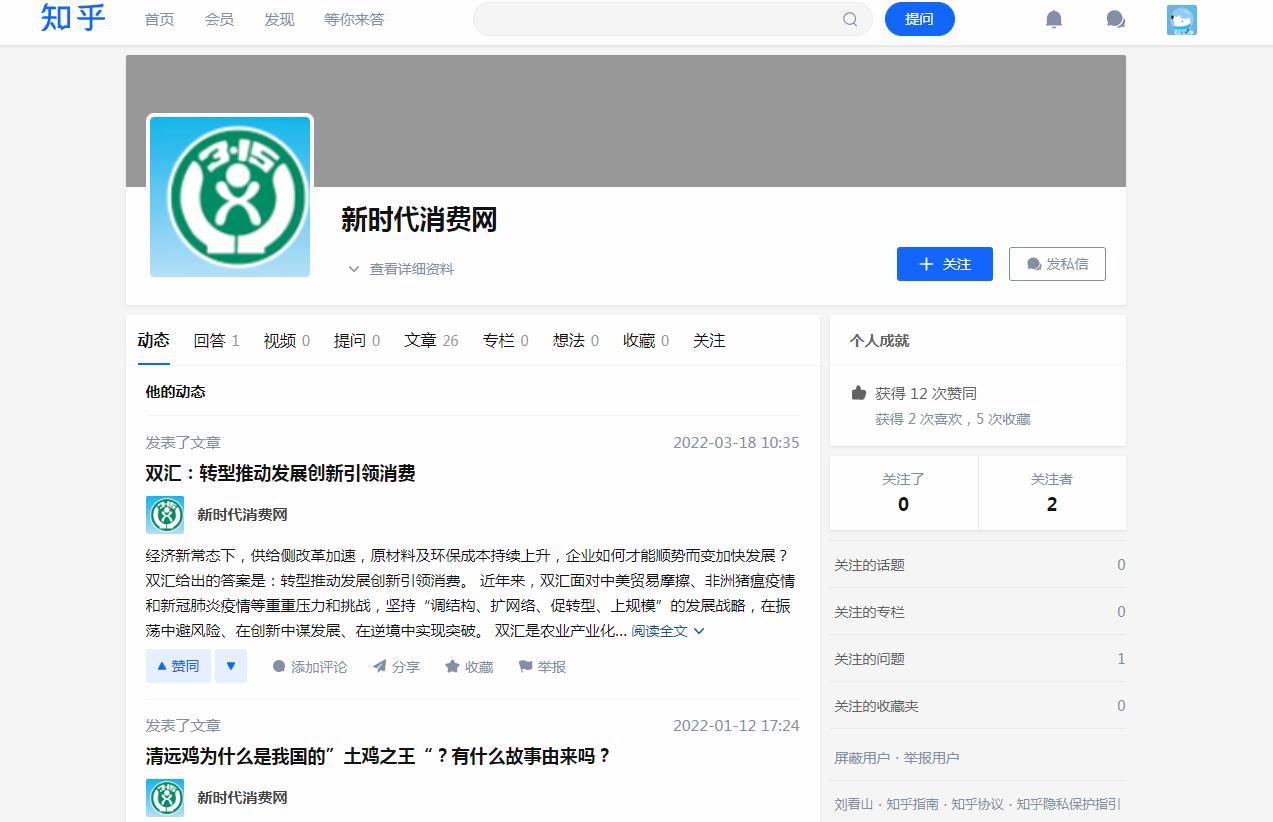Open your account avatar menu
The width and height of the screenshot is (1273, 822).
point(1182,20)
